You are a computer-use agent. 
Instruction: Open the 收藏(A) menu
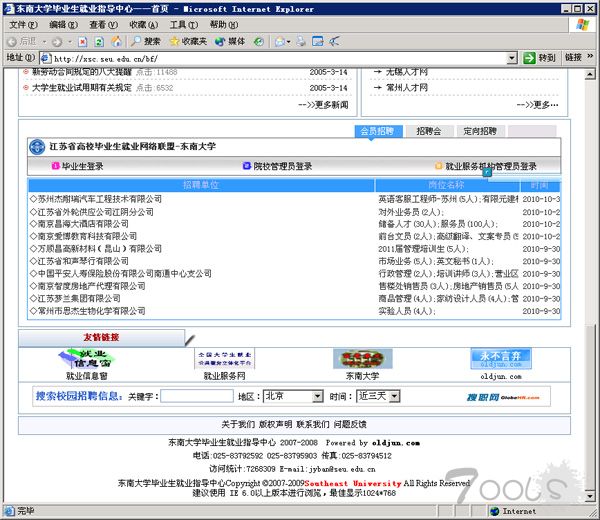(144, 25)
